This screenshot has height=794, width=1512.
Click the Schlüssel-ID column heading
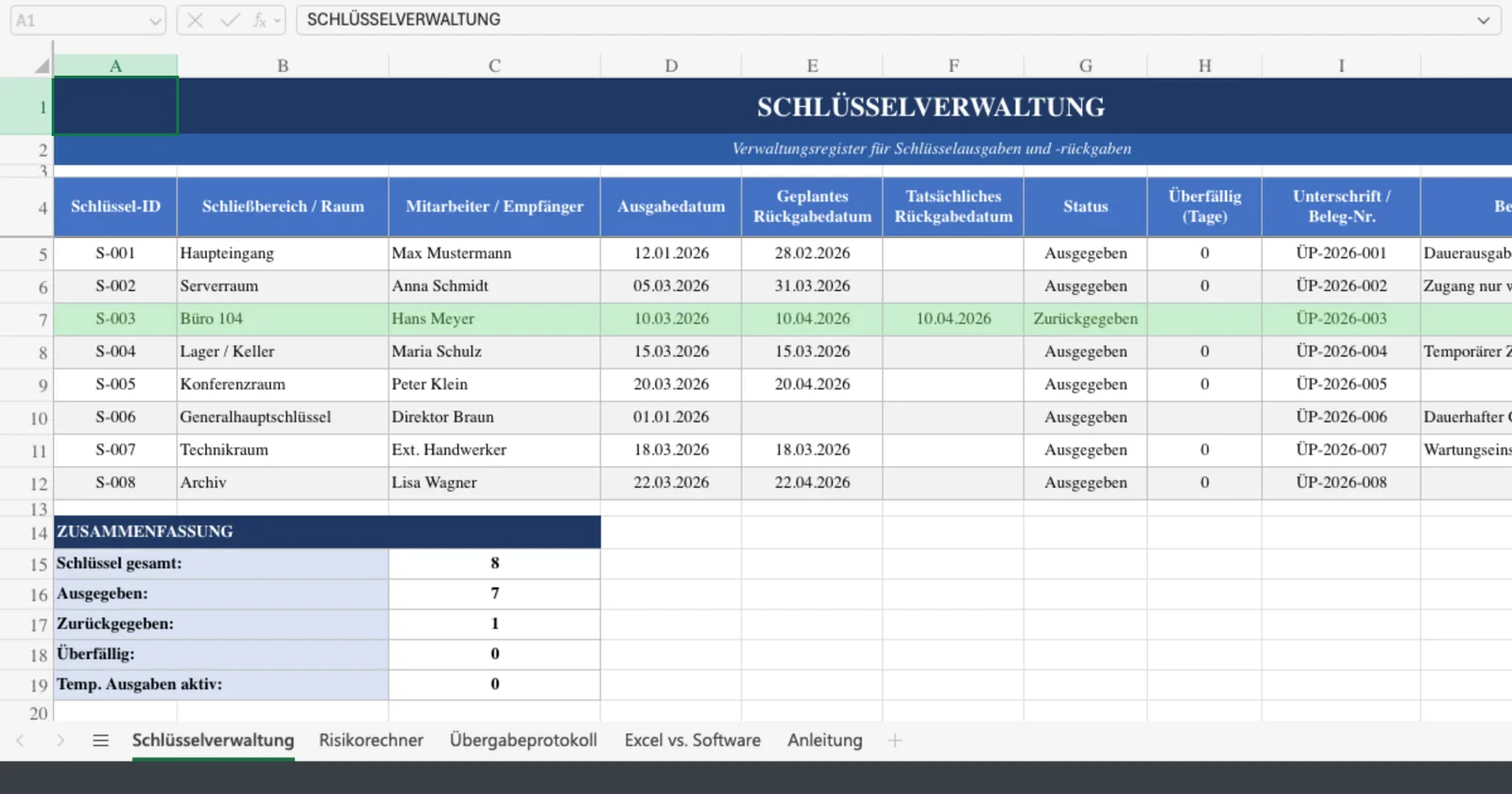(x=115, y=206)
